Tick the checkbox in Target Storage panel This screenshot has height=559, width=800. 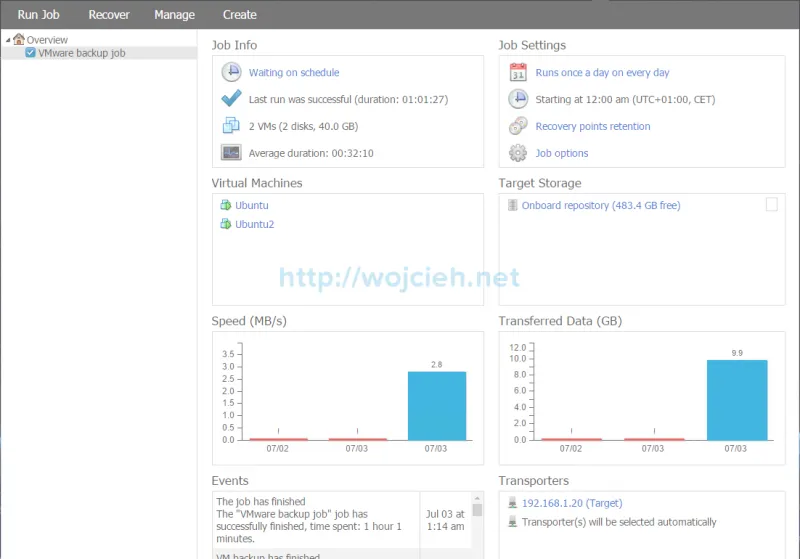pos(771,205)
